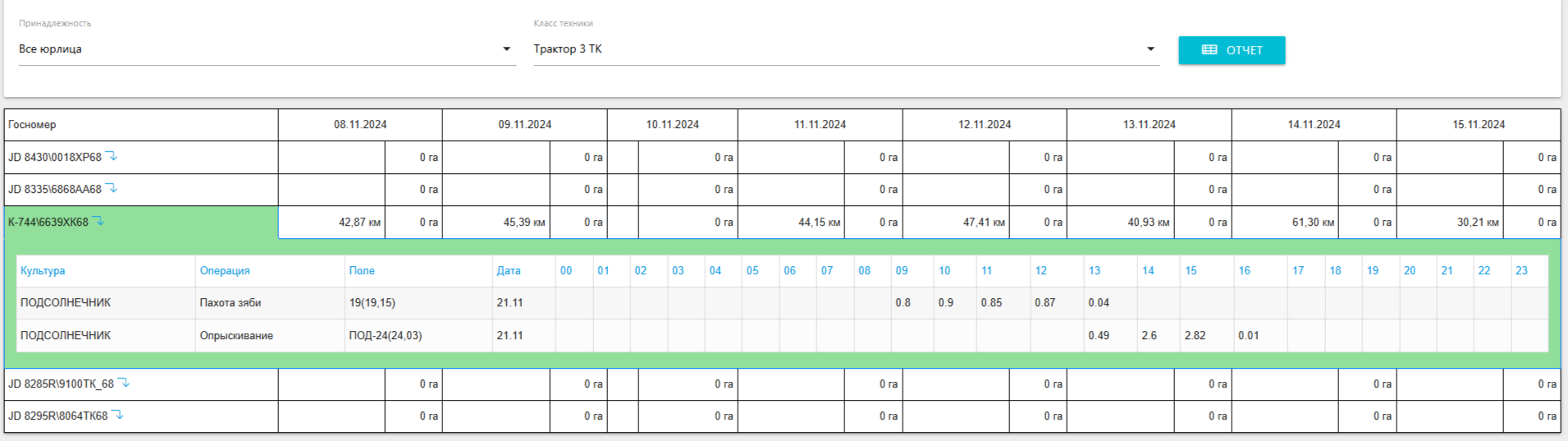Click the 15.11.2024 date header
The image size is (1568, 441).
[1478, 125]
